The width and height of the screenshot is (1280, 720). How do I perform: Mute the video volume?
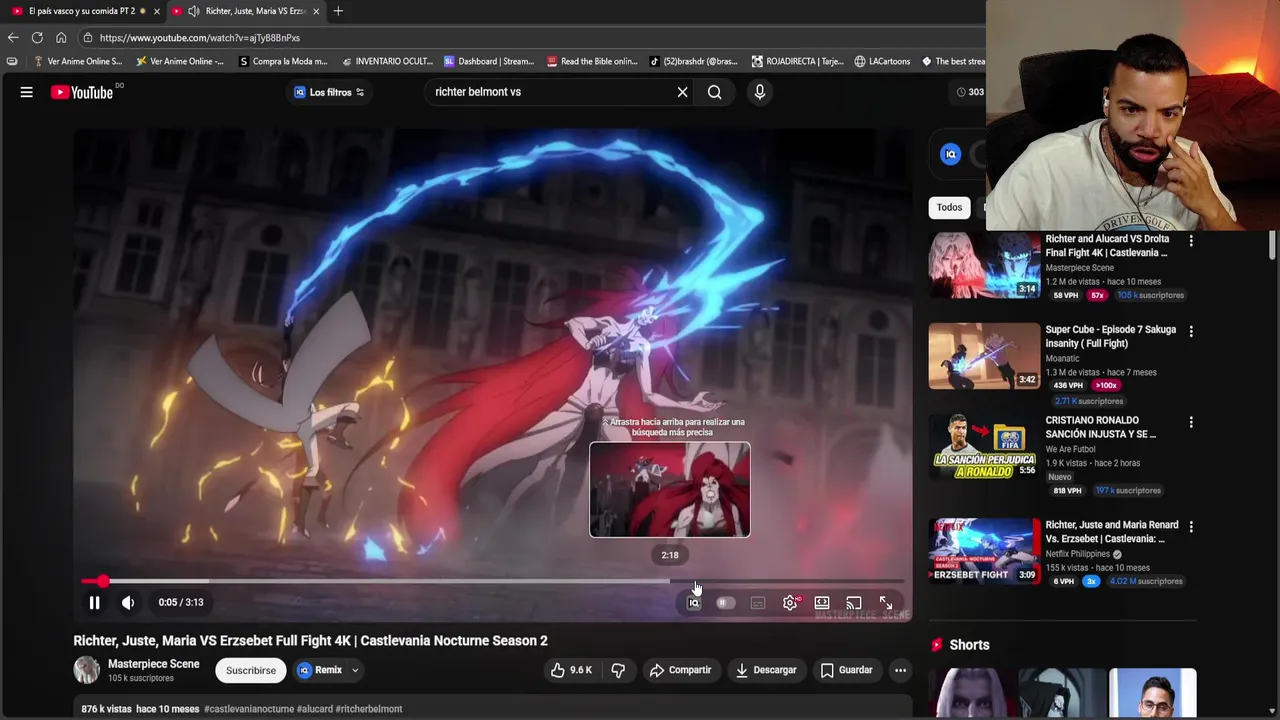coord(128,602)
